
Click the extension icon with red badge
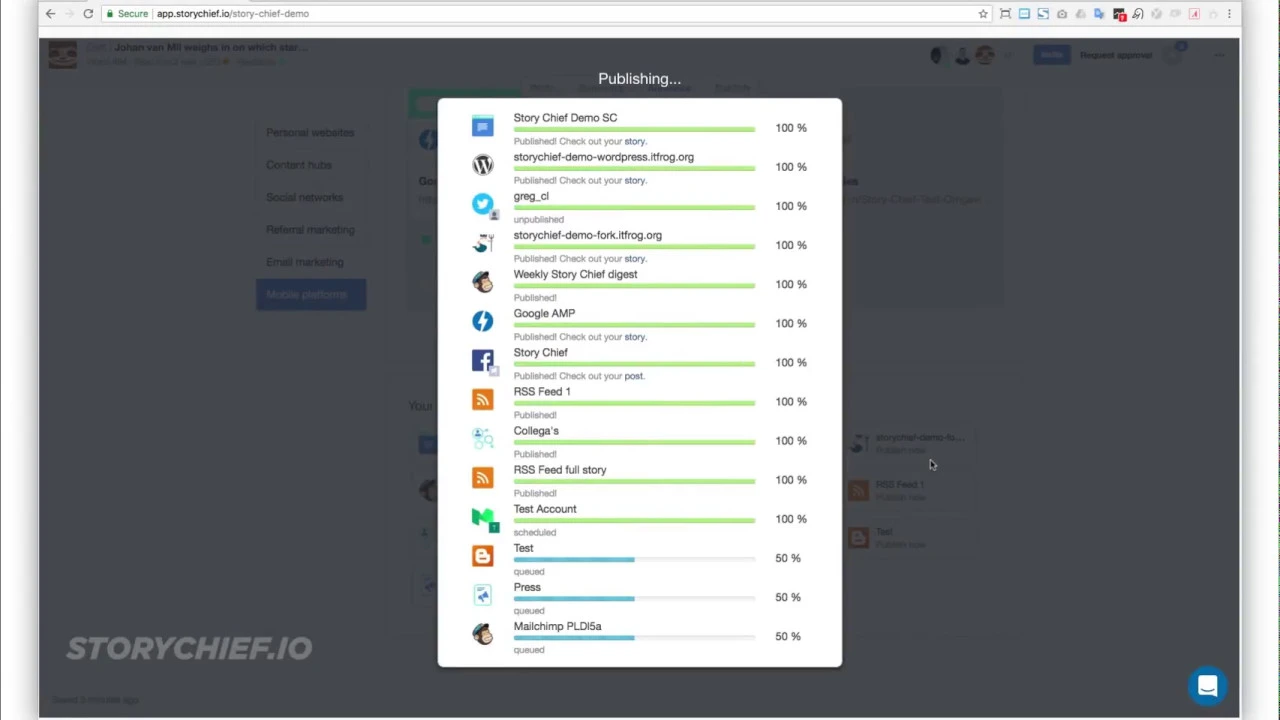click(1119, 14)
